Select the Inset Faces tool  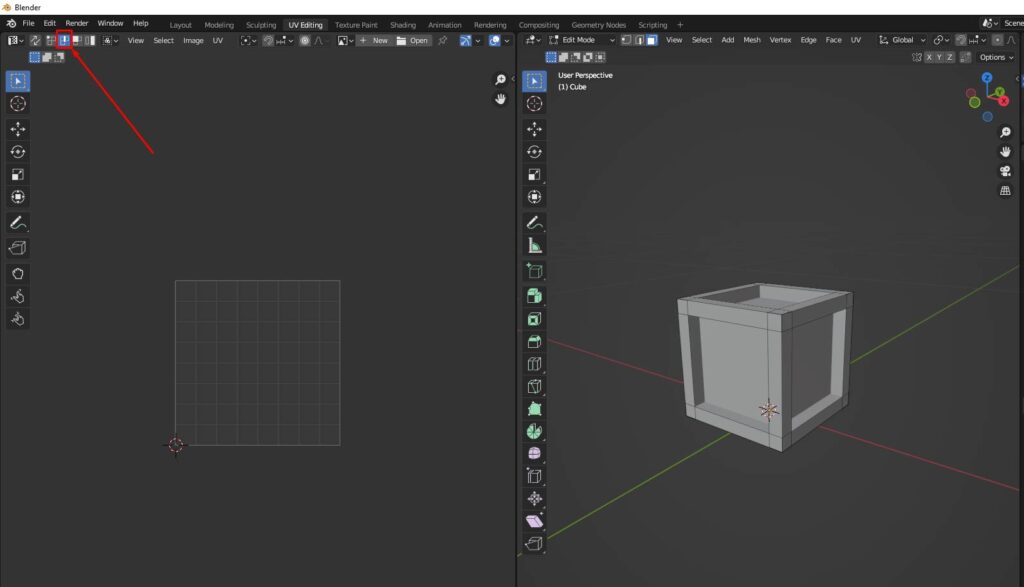point(534,319)
